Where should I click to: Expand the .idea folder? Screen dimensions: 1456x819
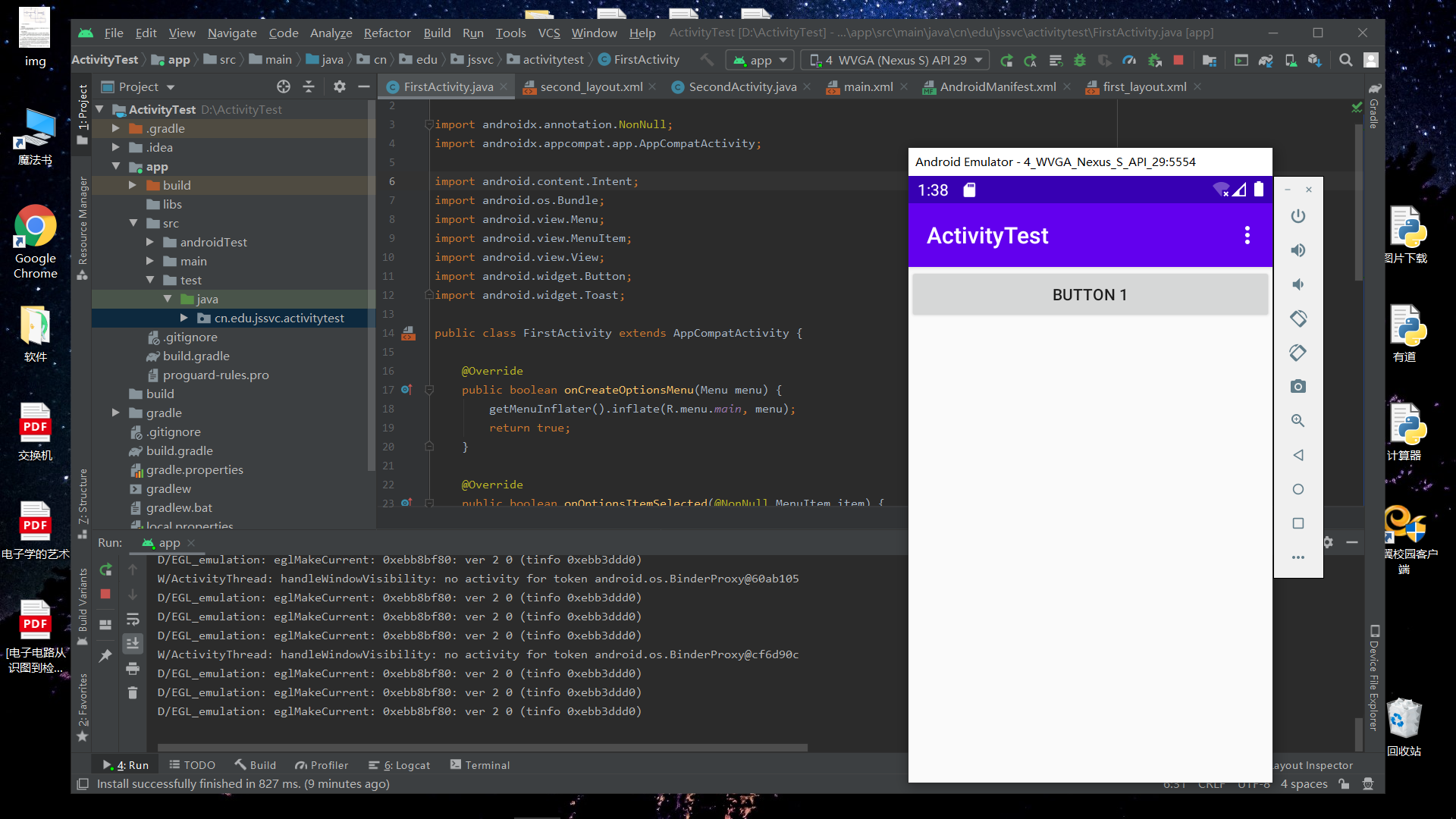pyautogui.click(x=116, y=147)
